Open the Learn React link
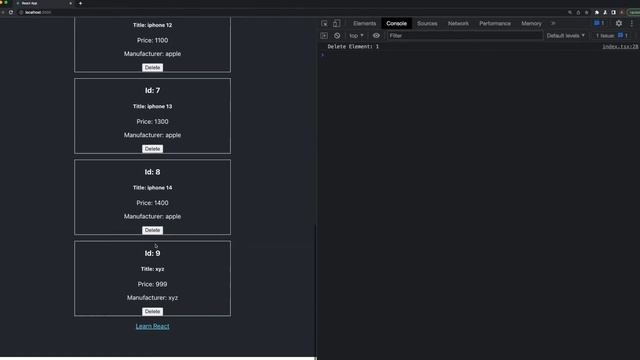The height and width of the screenshot is (360, 640). [x=152, y=326]
